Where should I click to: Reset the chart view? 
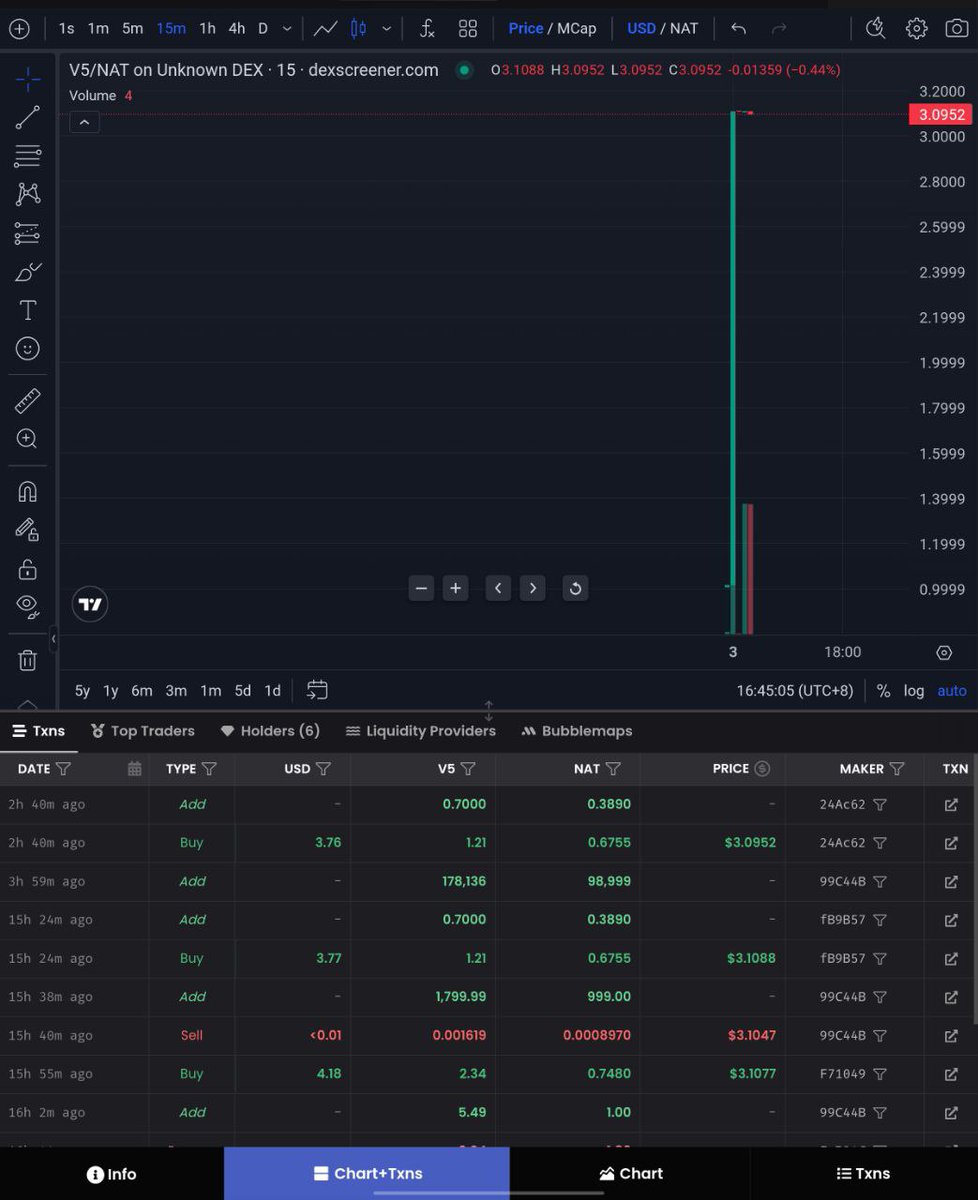[575, 588]
